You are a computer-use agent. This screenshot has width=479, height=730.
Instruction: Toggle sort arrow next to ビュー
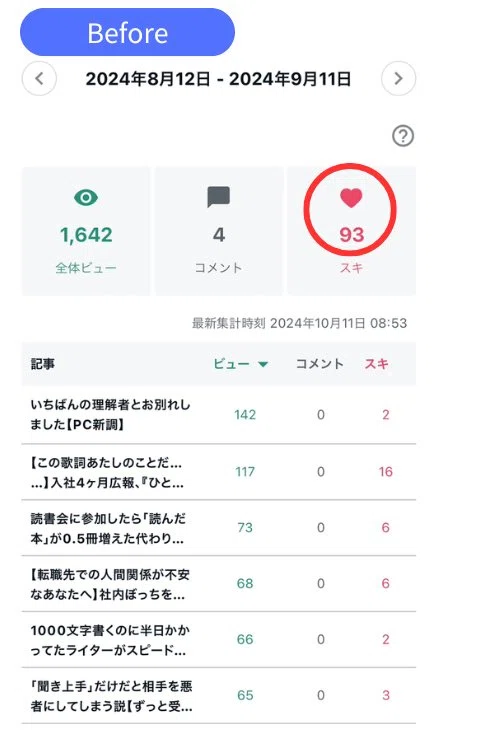point(263,364)
